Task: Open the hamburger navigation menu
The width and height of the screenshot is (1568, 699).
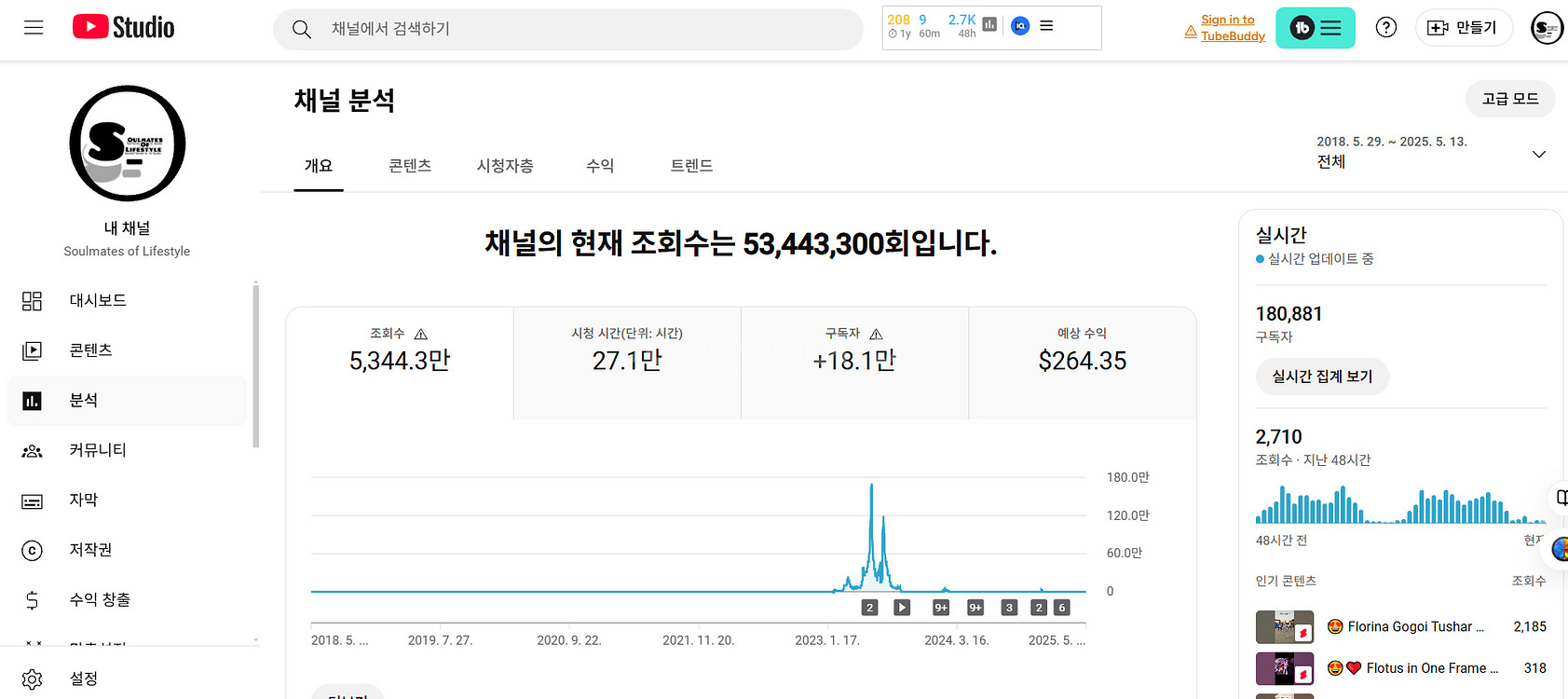Action: (x=34, y=28)
